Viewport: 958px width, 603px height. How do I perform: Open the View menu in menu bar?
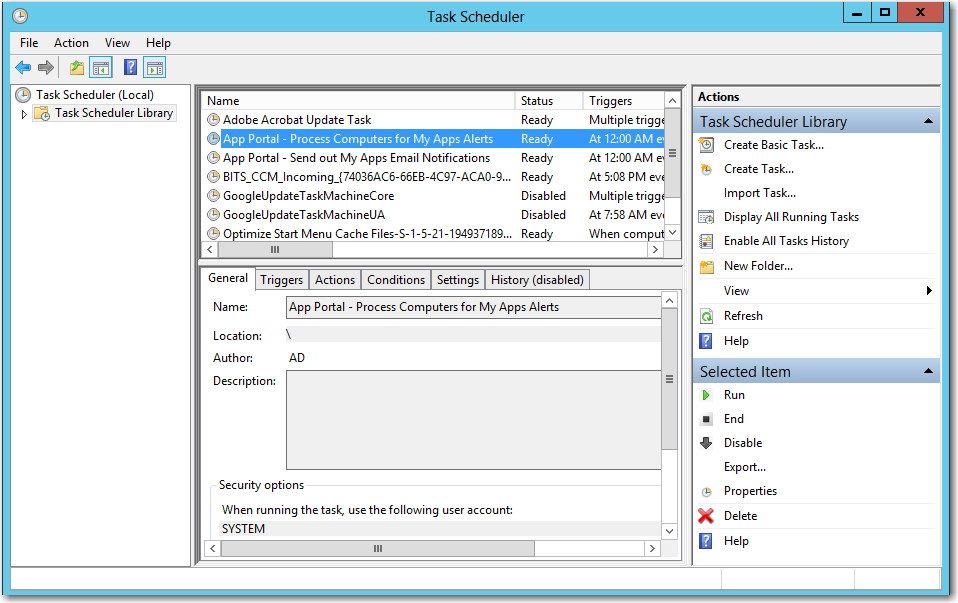[x=117, y=43]
